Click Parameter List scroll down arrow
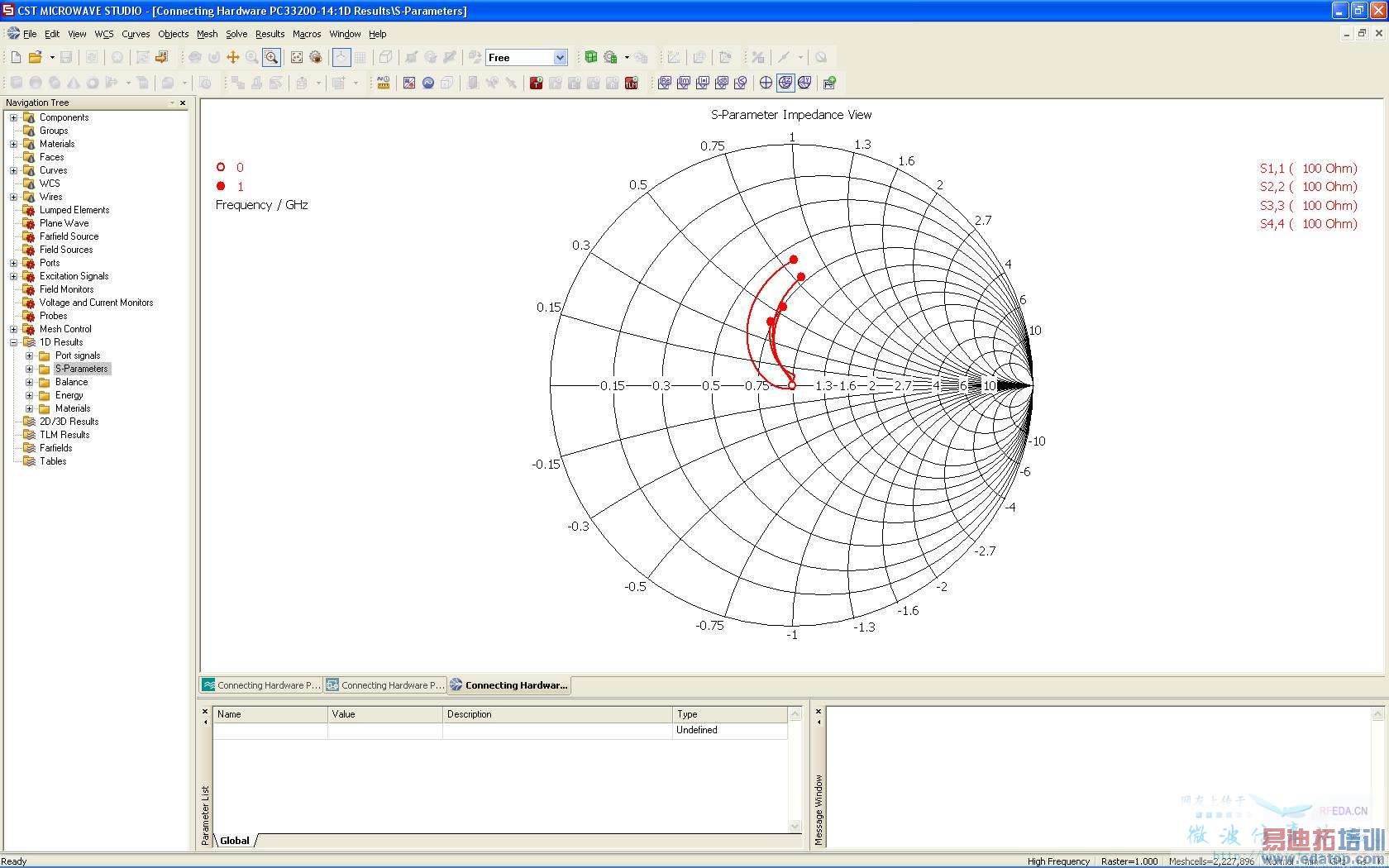1389x868 pixels. [795, 826]
